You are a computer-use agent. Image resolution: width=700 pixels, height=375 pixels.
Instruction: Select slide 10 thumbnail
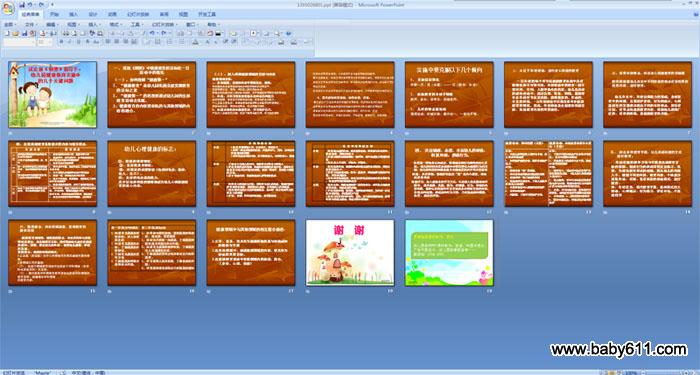(251, 174)
